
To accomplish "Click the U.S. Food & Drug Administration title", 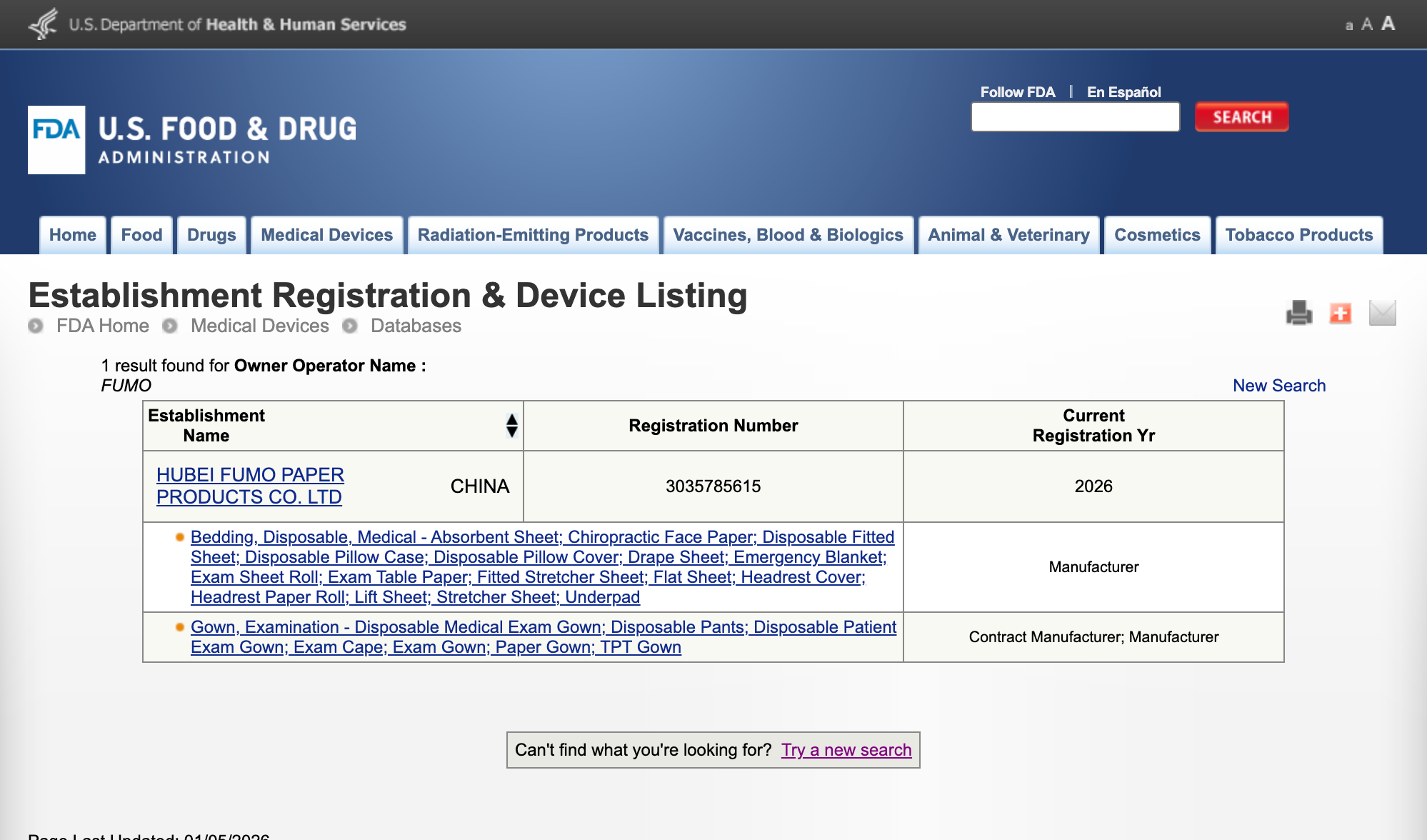I will pos(227,140).
